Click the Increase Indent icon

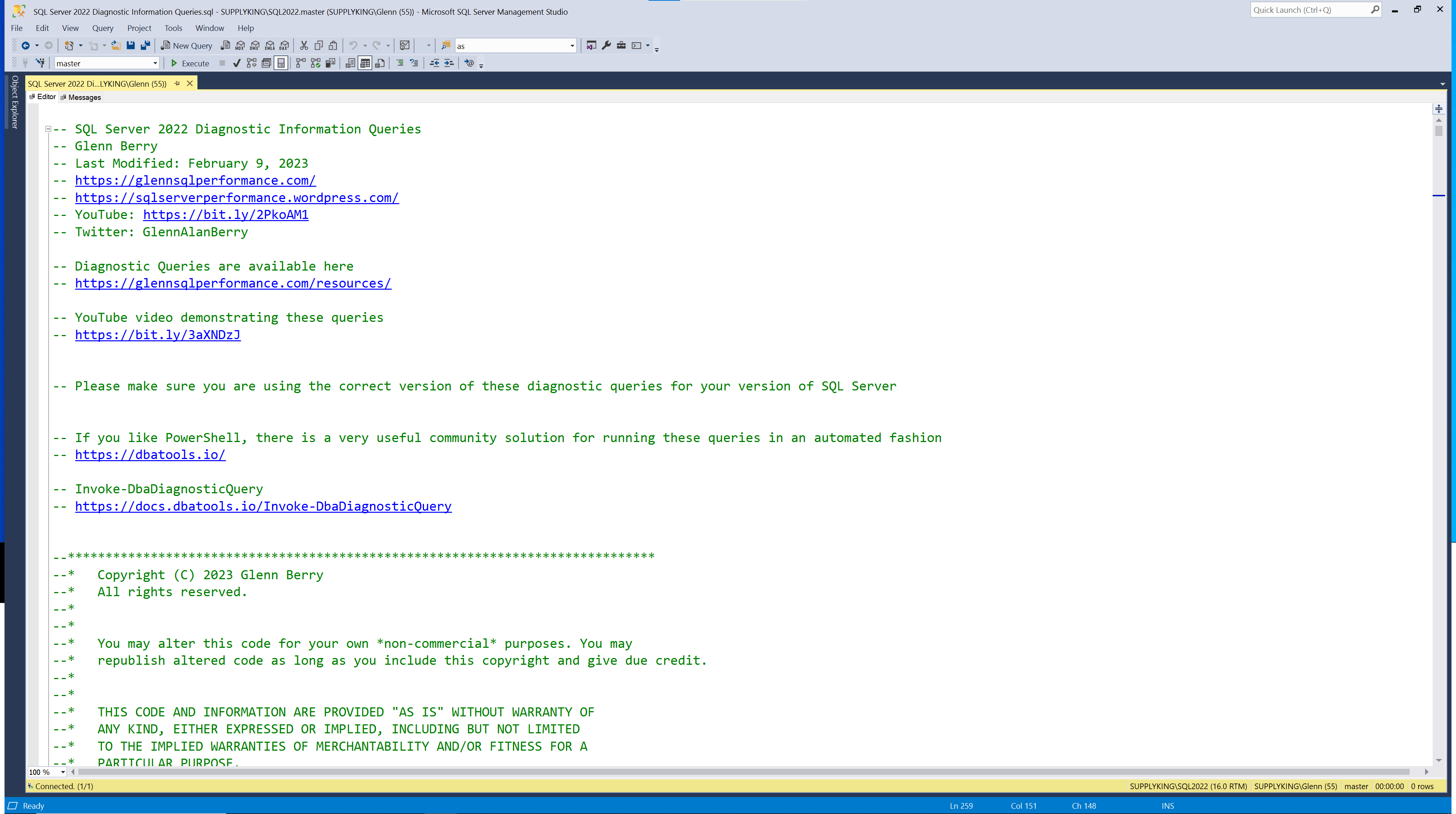pyautogui.click(x=449, y=63)
